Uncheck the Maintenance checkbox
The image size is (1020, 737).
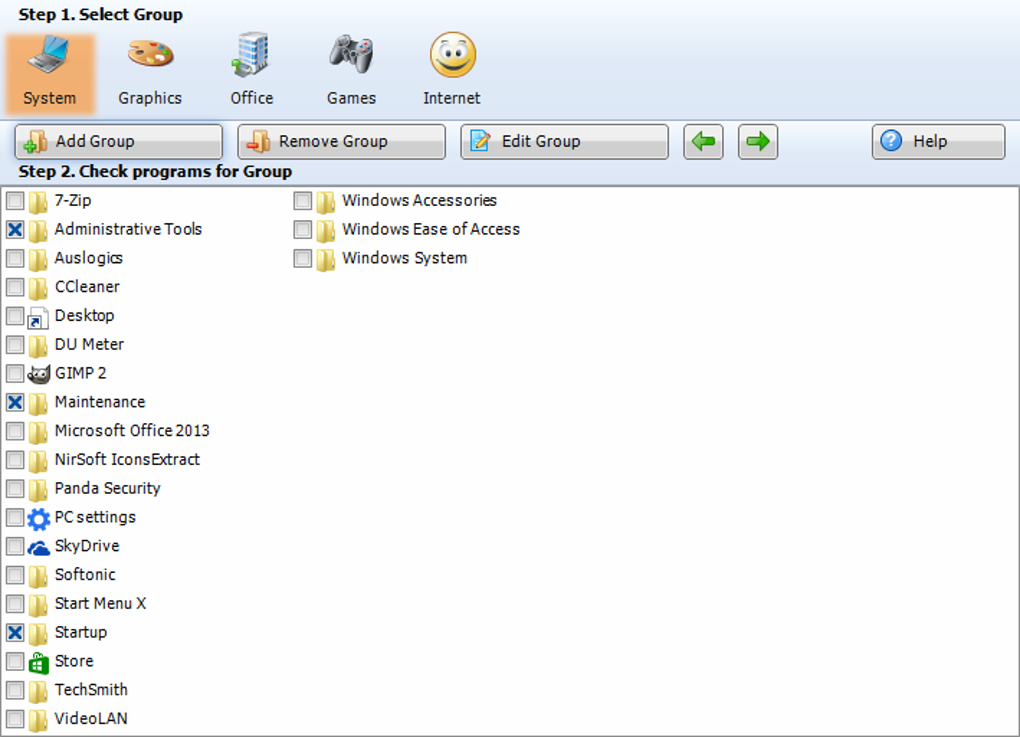point(15,402)
